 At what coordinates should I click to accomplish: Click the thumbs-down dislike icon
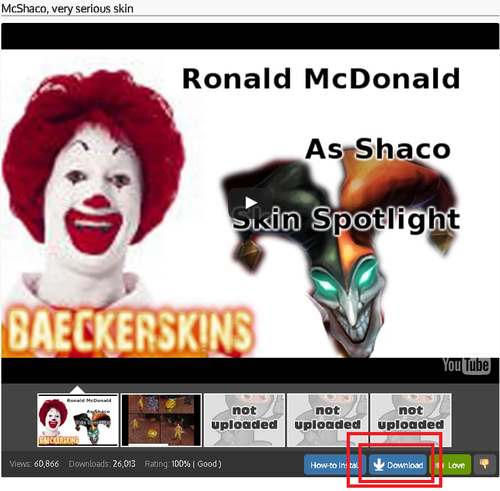pos(484,464)
